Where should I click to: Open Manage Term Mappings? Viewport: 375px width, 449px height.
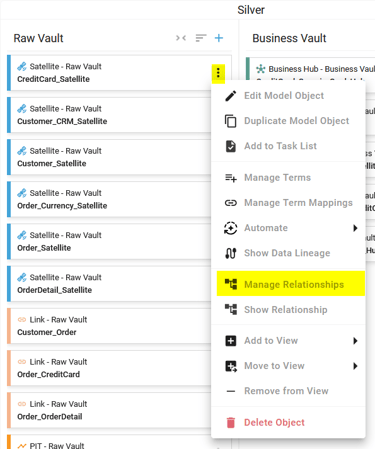click(x=288, y=203)
